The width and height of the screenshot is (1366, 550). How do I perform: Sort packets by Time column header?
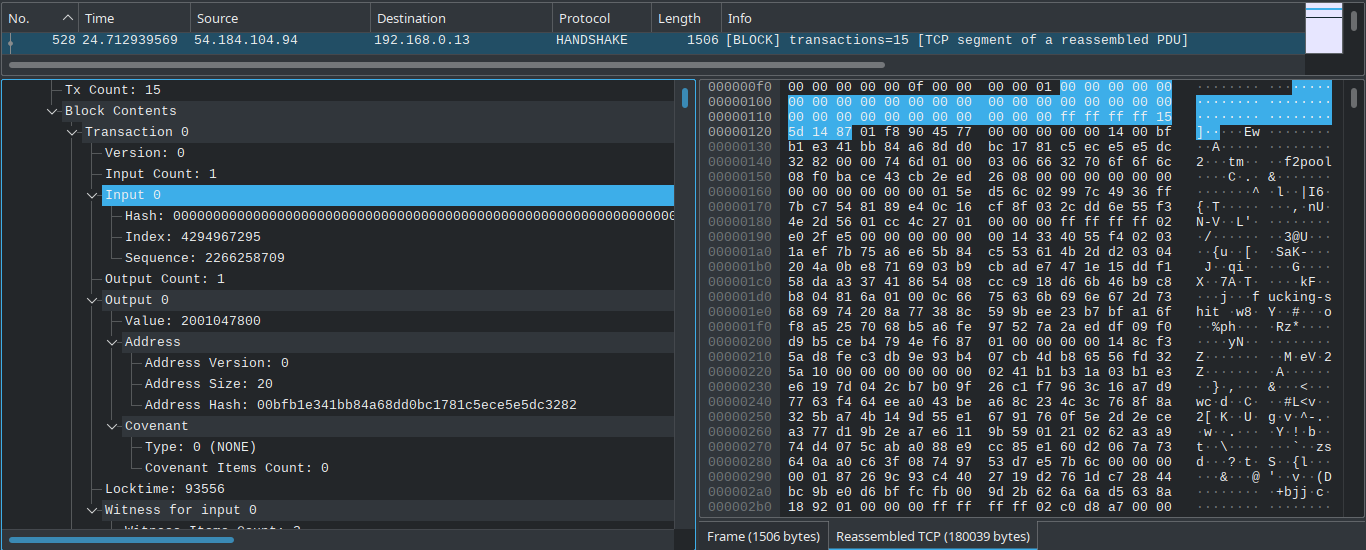pos(134,18)
